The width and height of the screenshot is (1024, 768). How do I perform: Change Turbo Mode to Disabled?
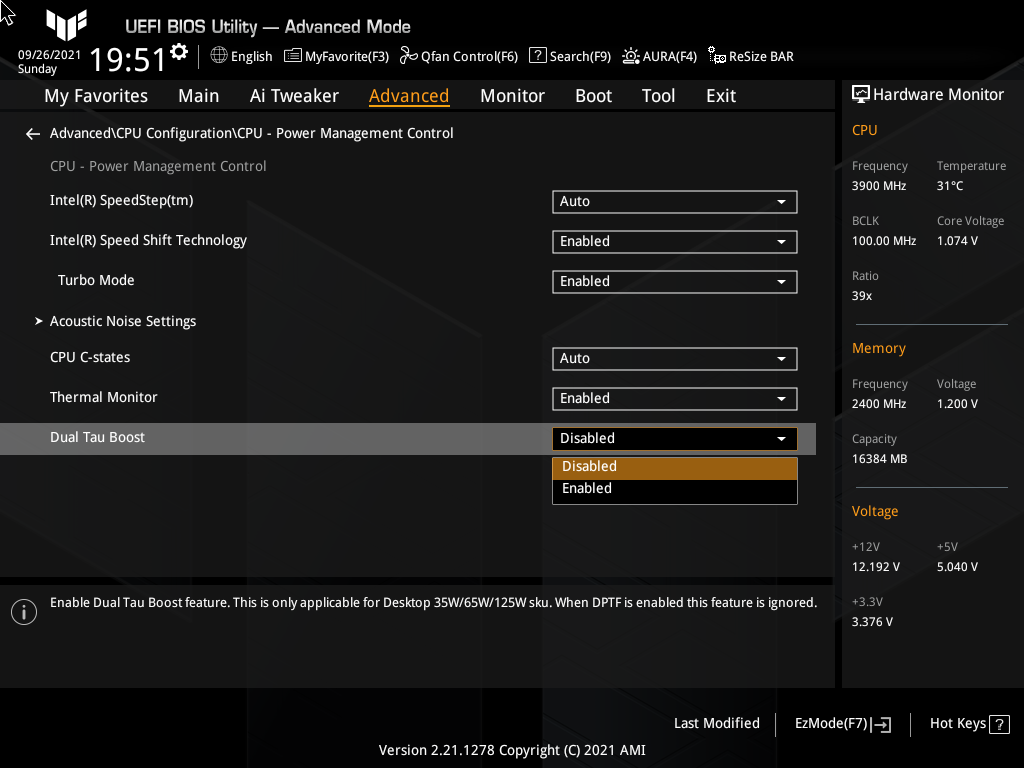pyautogui.click(x=674, y=281)
